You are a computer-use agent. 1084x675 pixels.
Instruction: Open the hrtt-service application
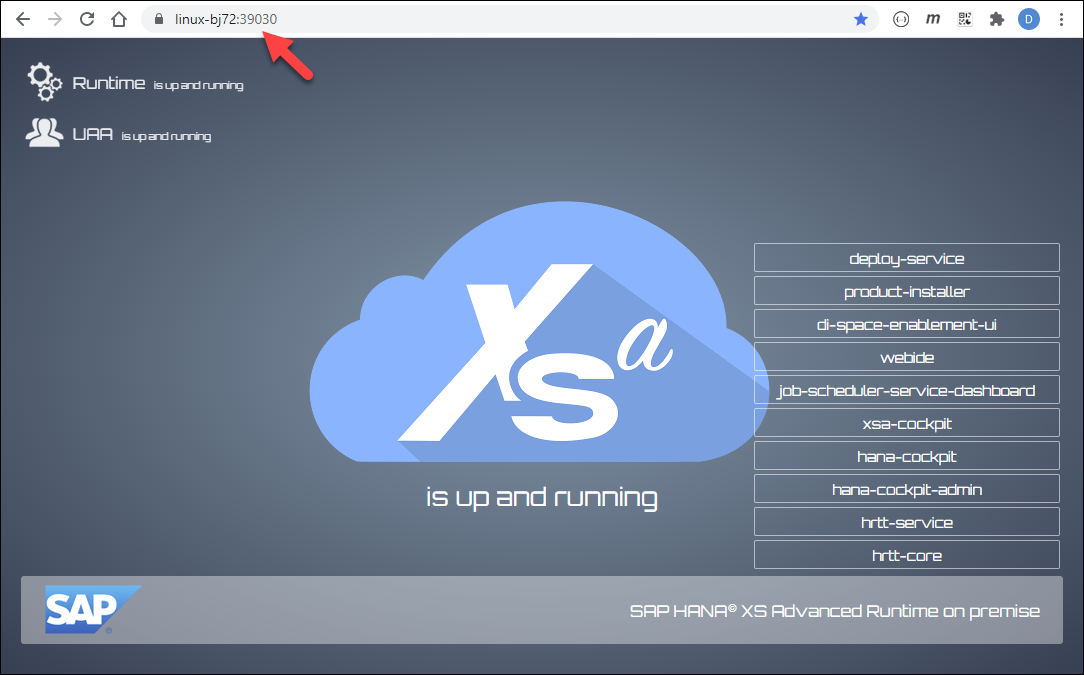pyautogui.click(x=906, y=522)
